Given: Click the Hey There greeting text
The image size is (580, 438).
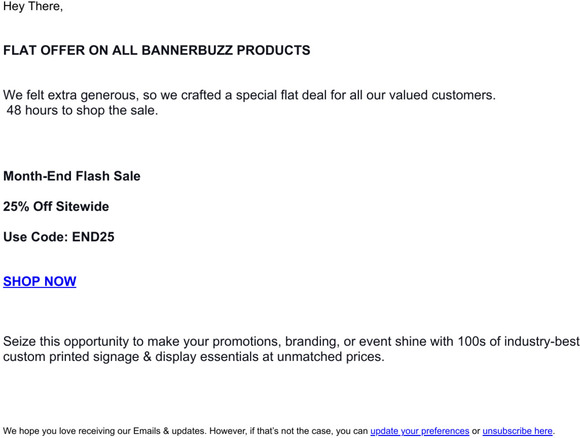Looking at the screenshot, I should (33, 6).
